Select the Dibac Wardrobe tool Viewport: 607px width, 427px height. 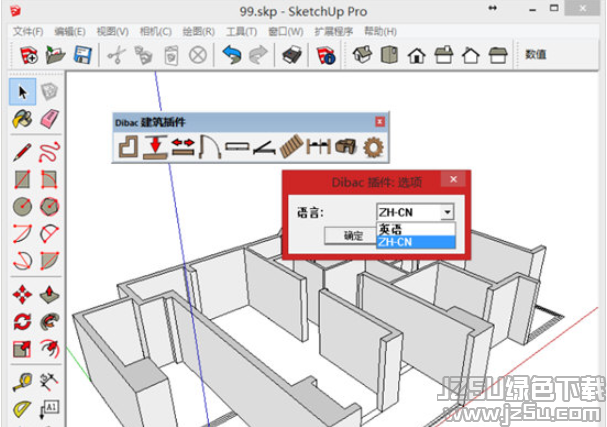264,147
